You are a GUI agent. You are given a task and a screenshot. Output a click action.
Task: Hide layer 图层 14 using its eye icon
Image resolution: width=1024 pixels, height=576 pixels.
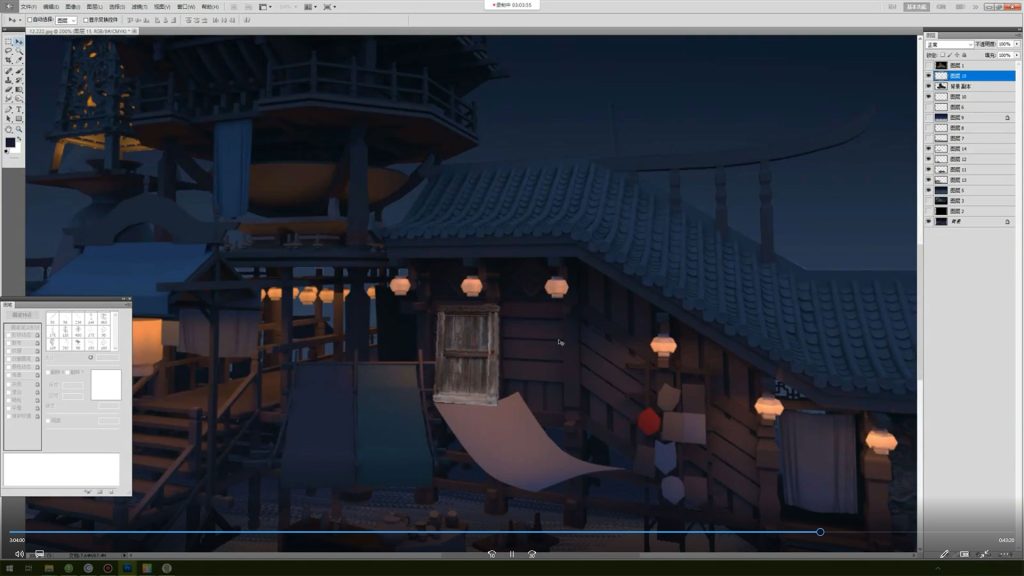click(x=929, y=149)
